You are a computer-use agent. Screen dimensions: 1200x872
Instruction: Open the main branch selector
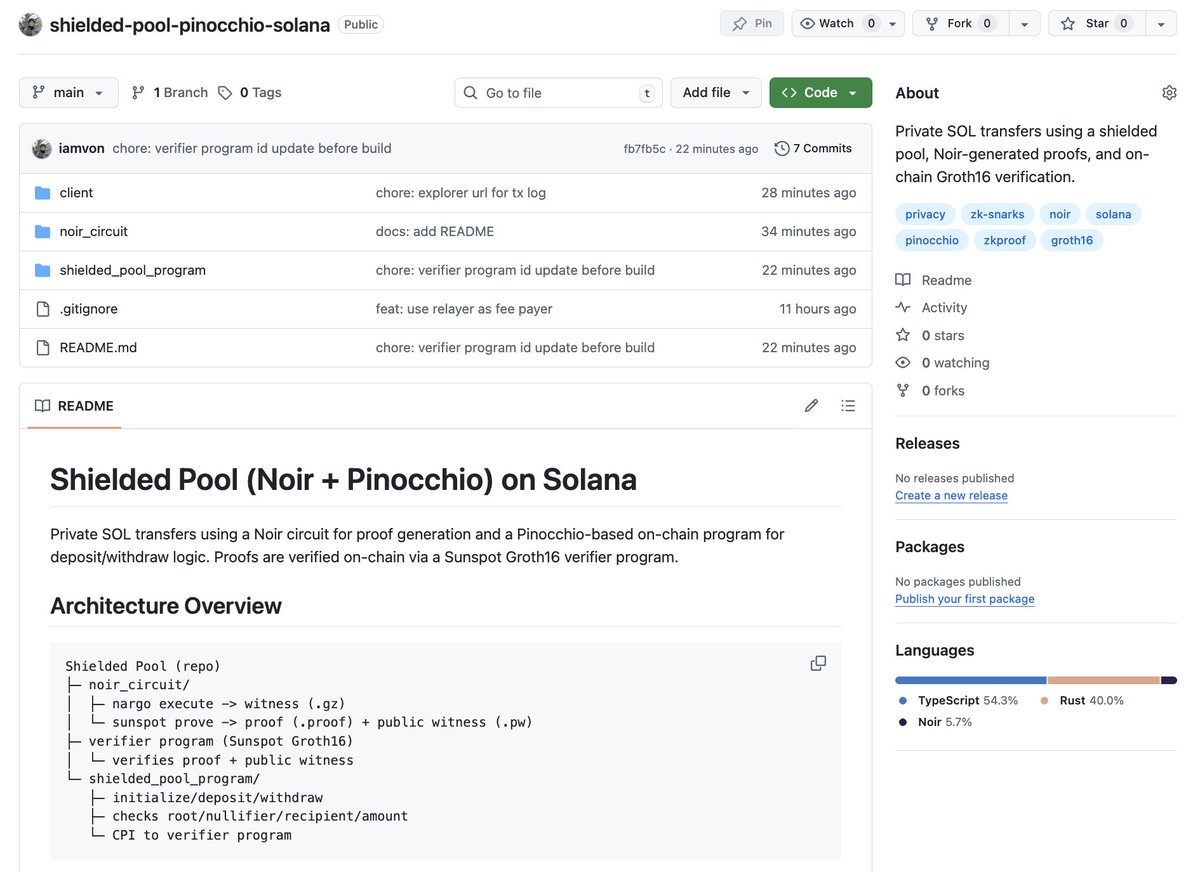68,92
